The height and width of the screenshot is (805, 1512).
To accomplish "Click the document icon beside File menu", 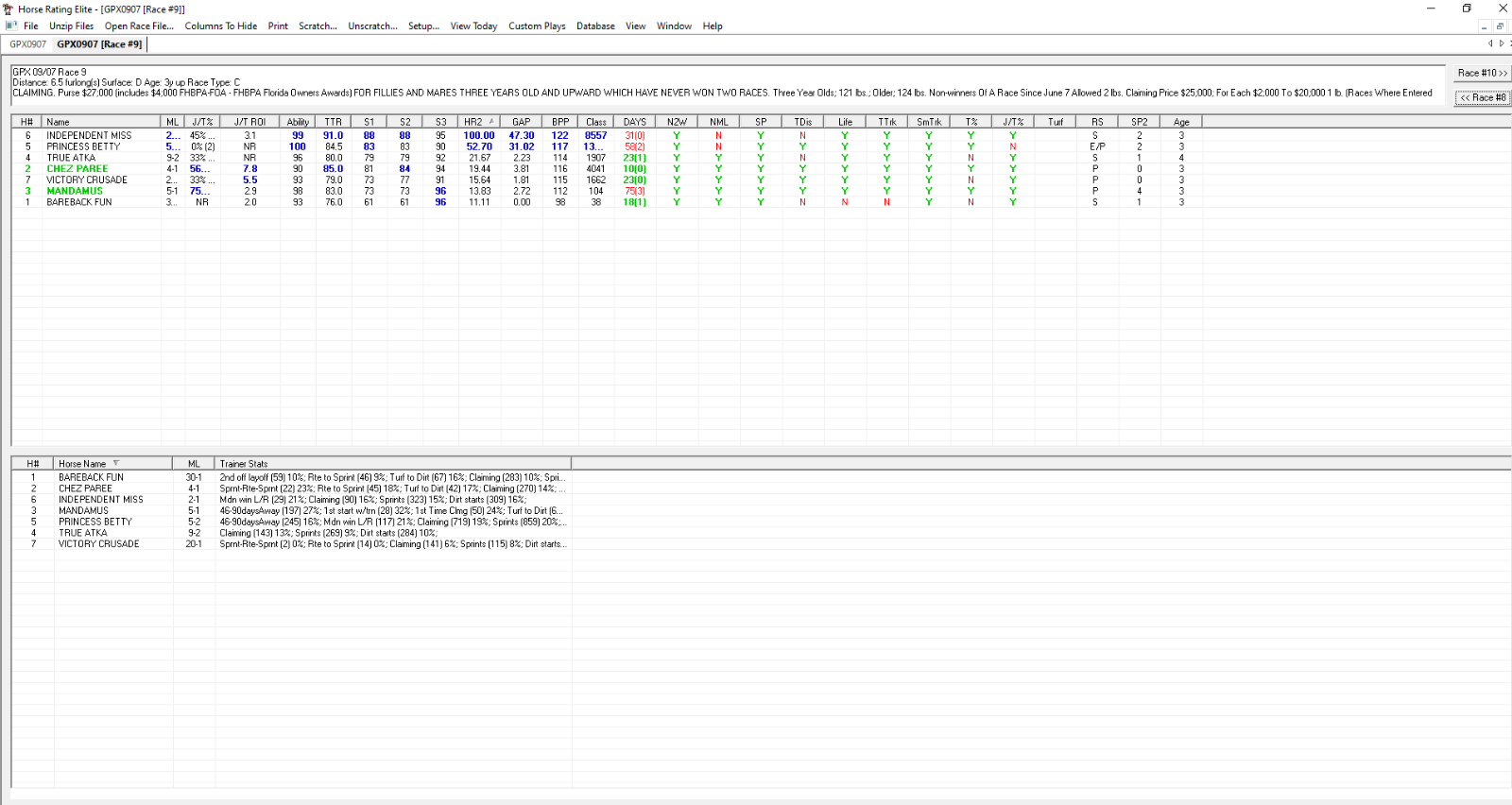I will [x=11, y=26].
